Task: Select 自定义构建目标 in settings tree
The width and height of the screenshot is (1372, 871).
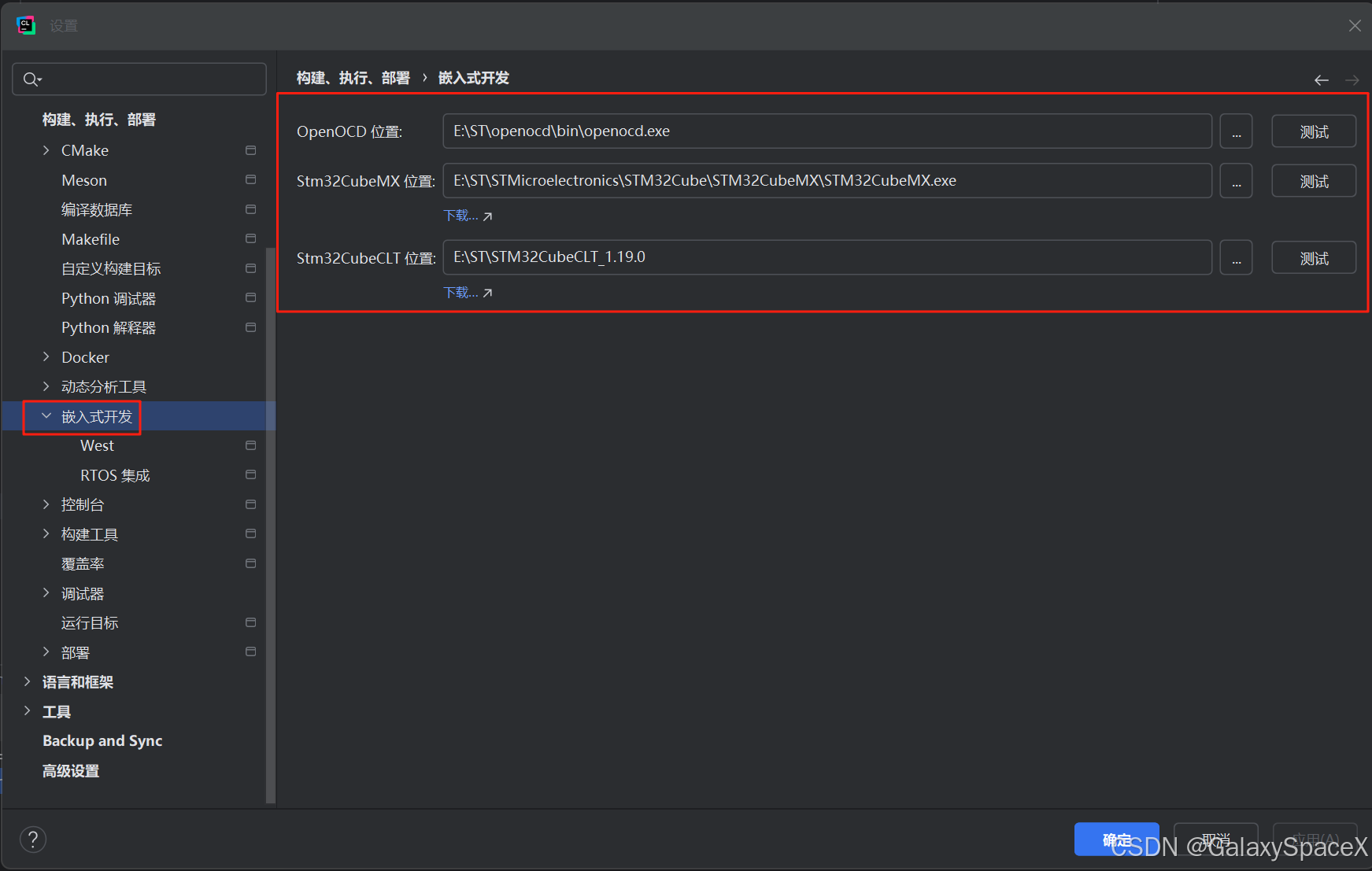Action: (111, 268)
